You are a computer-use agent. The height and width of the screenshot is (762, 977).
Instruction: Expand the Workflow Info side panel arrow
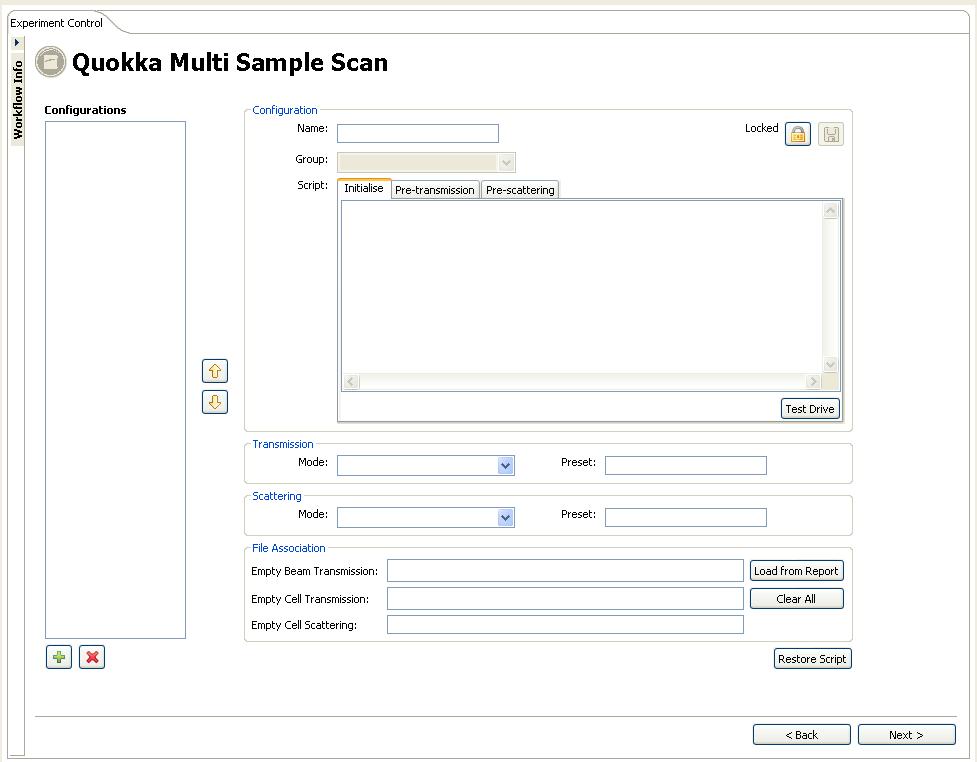point(17,43)
